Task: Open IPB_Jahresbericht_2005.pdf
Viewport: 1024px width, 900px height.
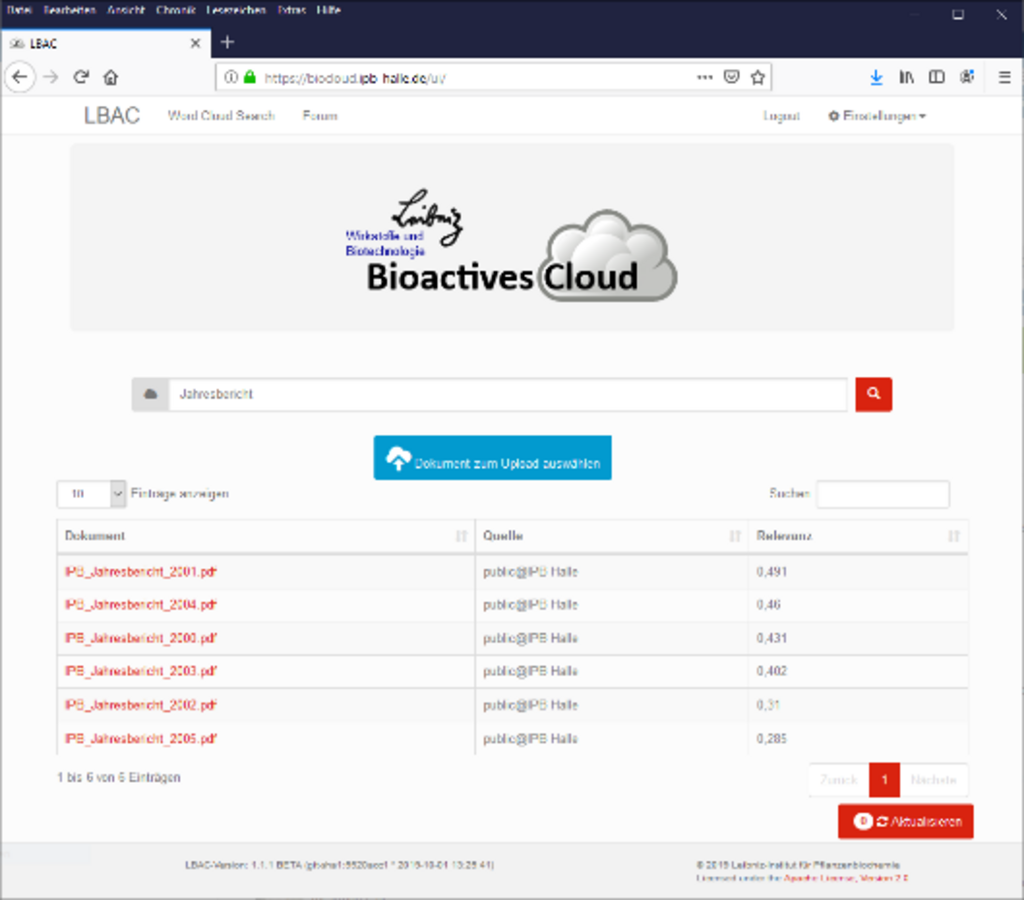Action: pyautogui.click(x=140, y=739)
